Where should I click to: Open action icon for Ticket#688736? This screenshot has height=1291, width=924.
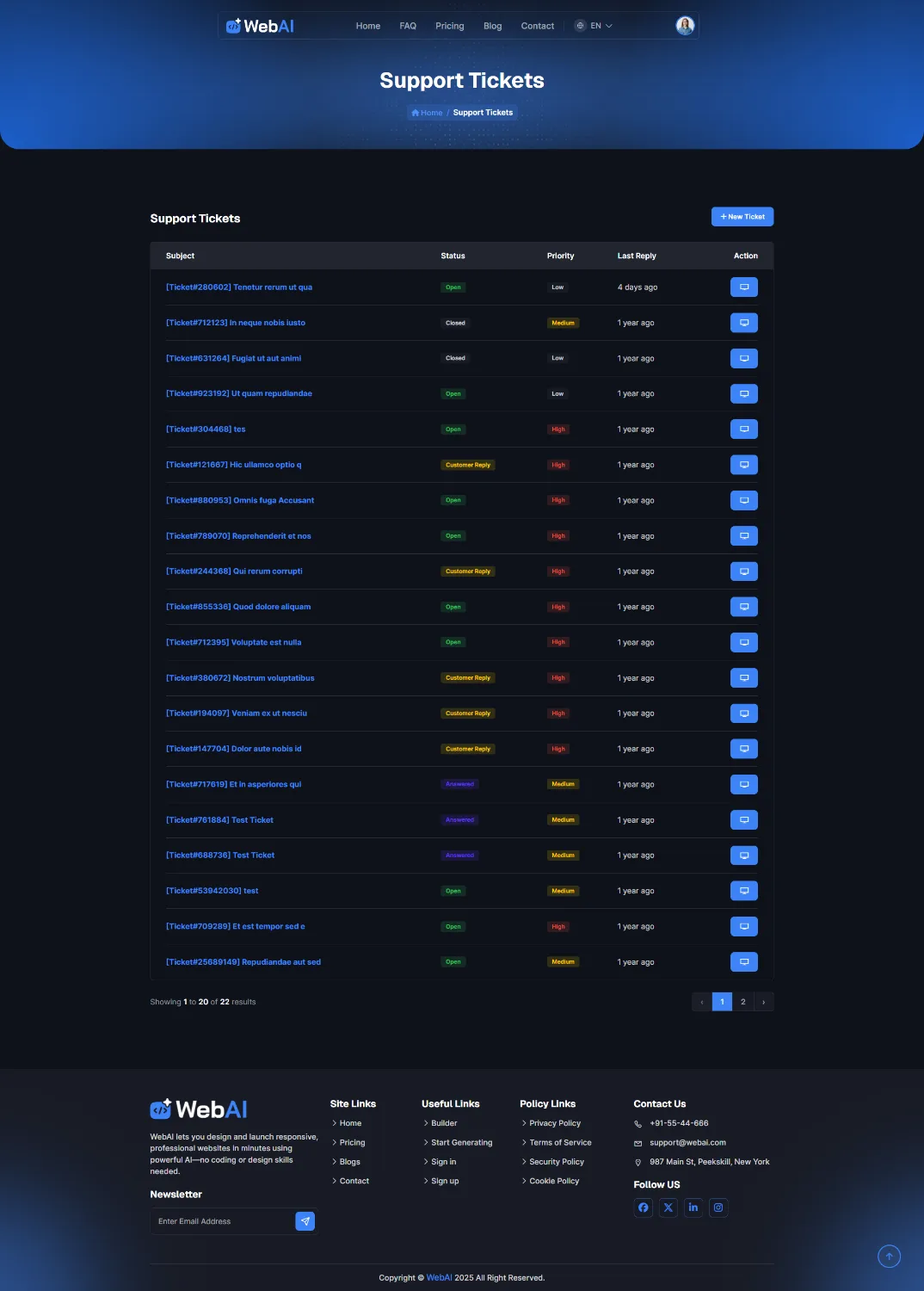pos(743,856)
